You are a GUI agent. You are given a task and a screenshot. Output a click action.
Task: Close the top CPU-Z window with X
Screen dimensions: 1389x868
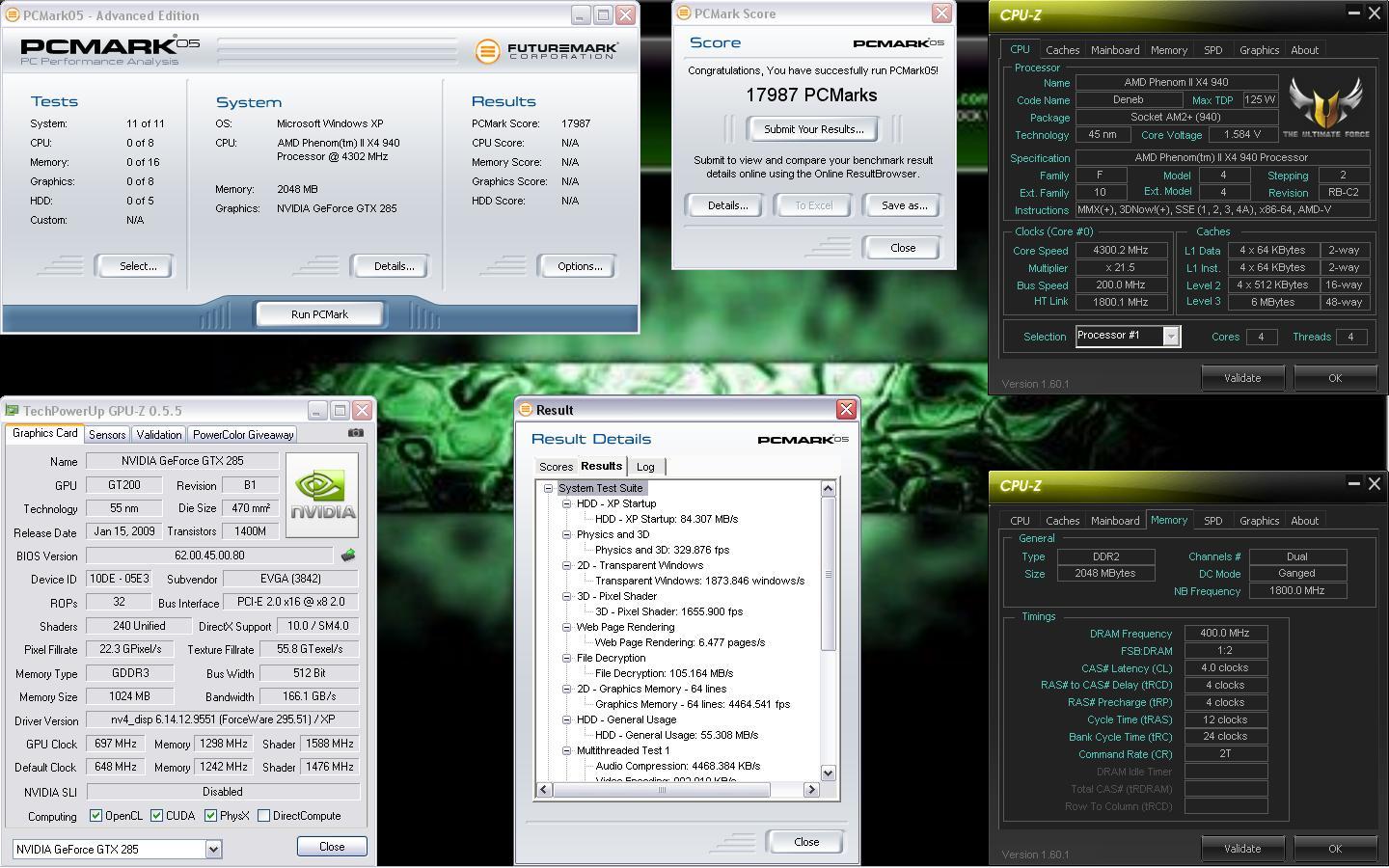(1375, 14)
